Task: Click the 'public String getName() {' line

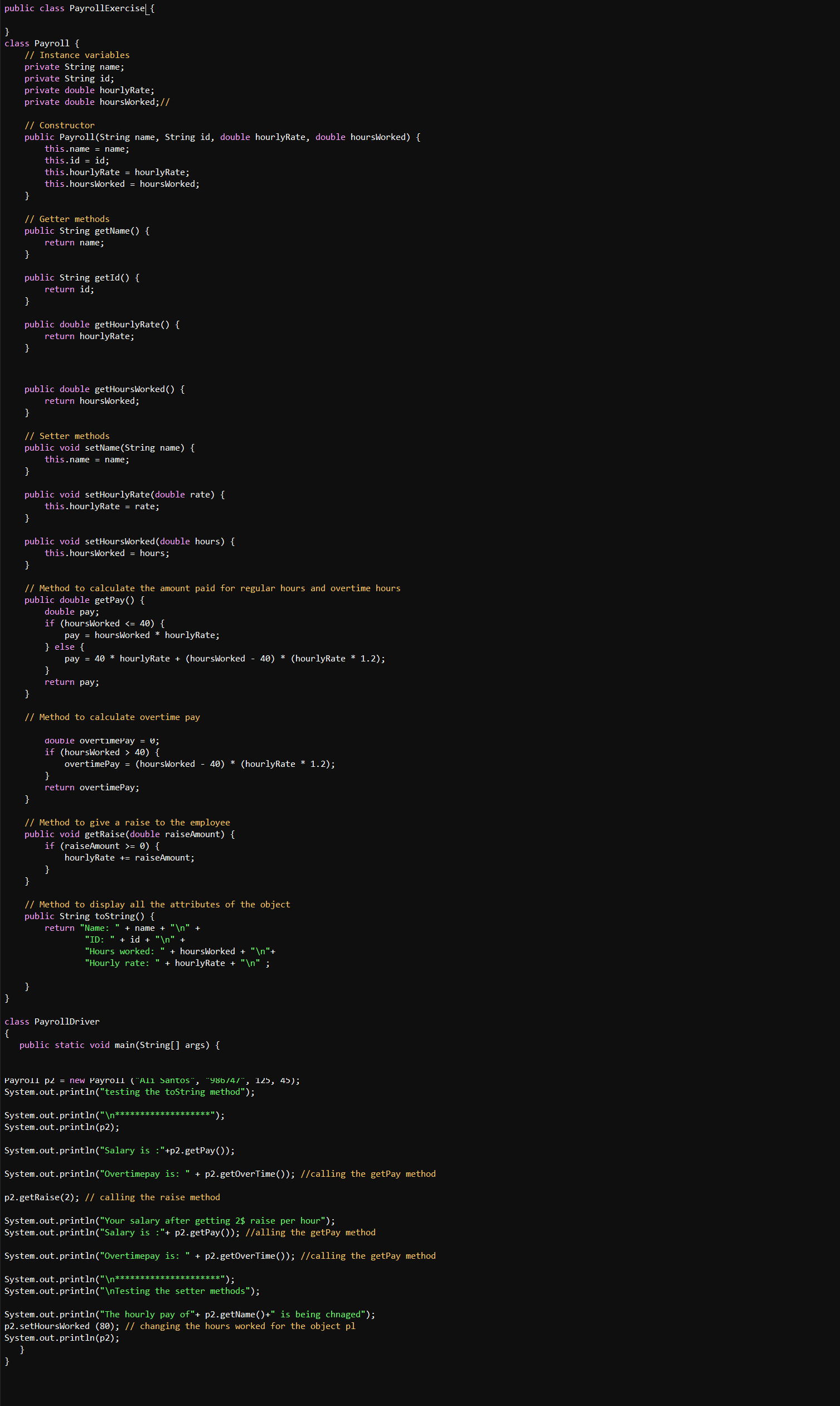Action: pos(87,231)
